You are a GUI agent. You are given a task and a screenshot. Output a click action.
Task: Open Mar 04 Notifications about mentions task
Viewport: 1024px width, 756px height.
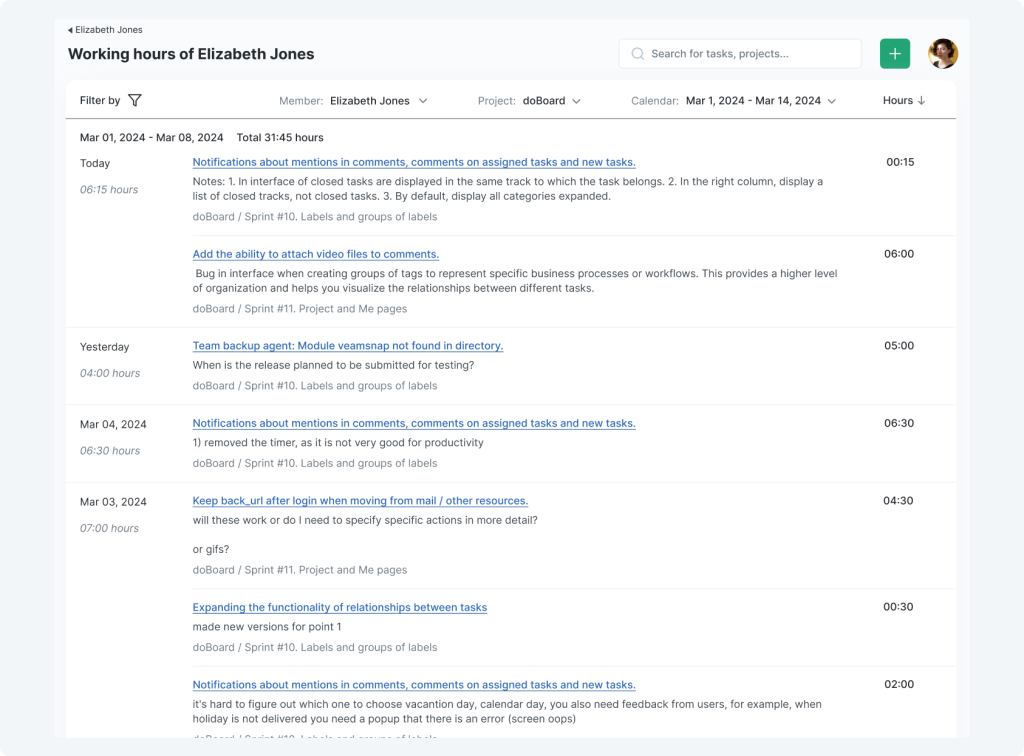pos(413,423)
